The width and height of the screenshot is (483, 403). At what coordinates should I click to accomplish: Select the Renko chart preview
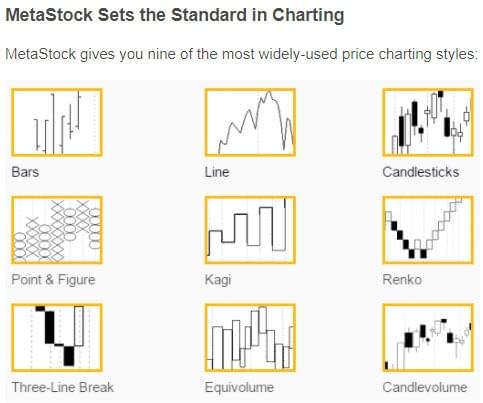(428, 230)
